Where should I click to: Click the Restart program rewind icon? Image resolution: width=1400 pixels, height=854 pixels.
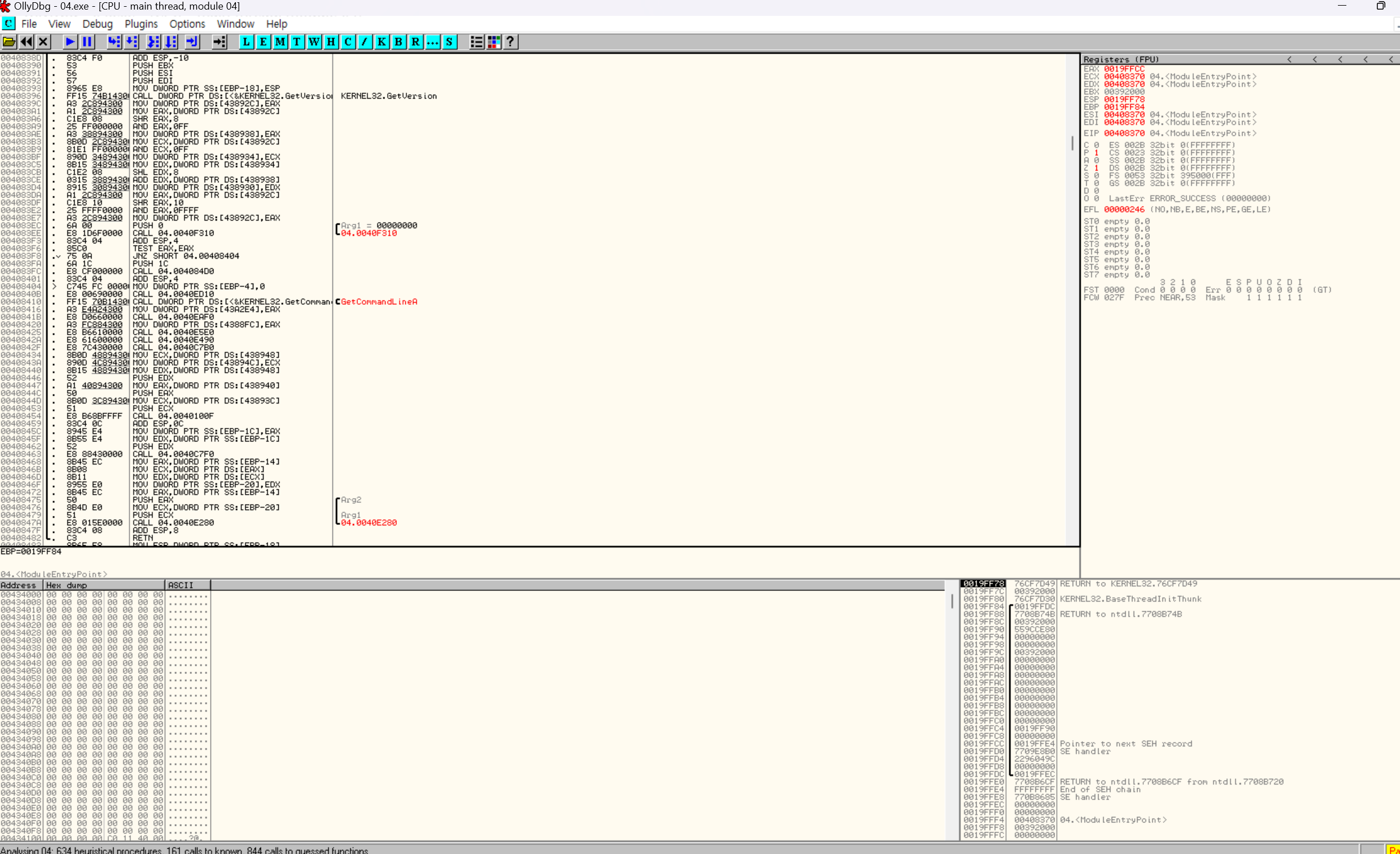[x=26, y=41]
